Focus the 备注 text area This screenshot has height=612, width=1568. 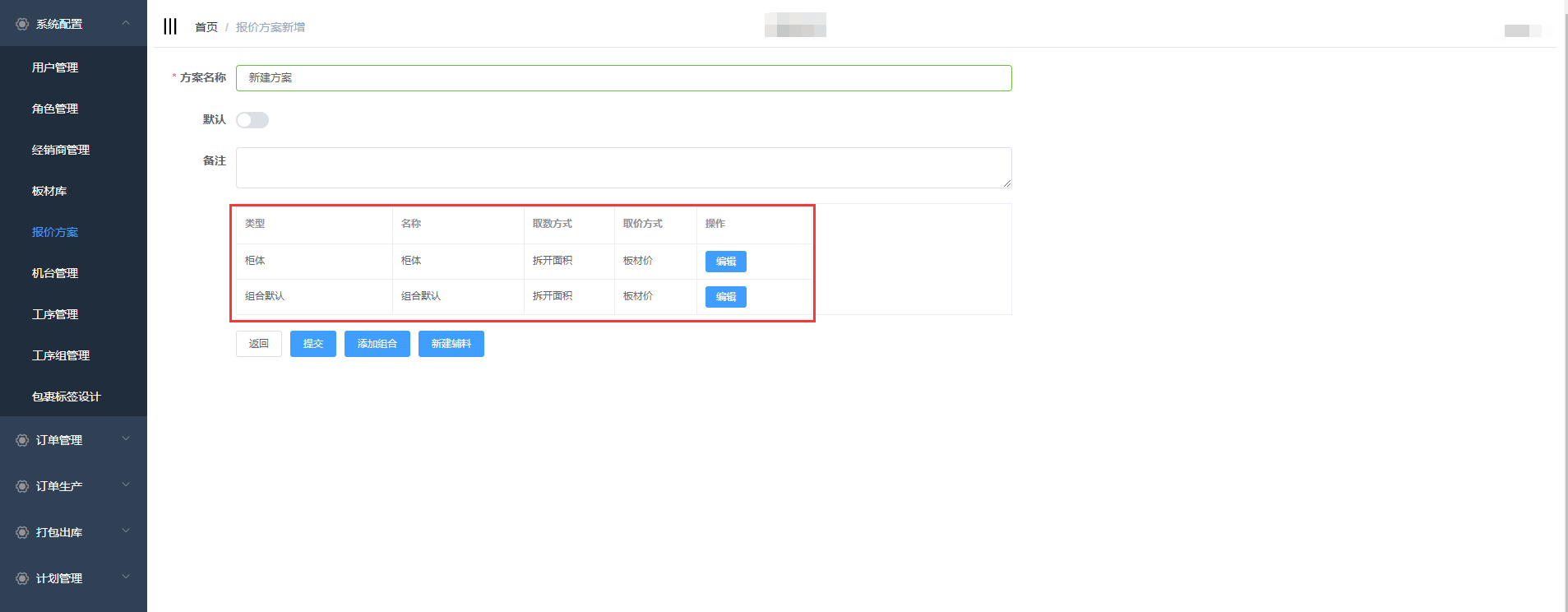tap(623, 168)
